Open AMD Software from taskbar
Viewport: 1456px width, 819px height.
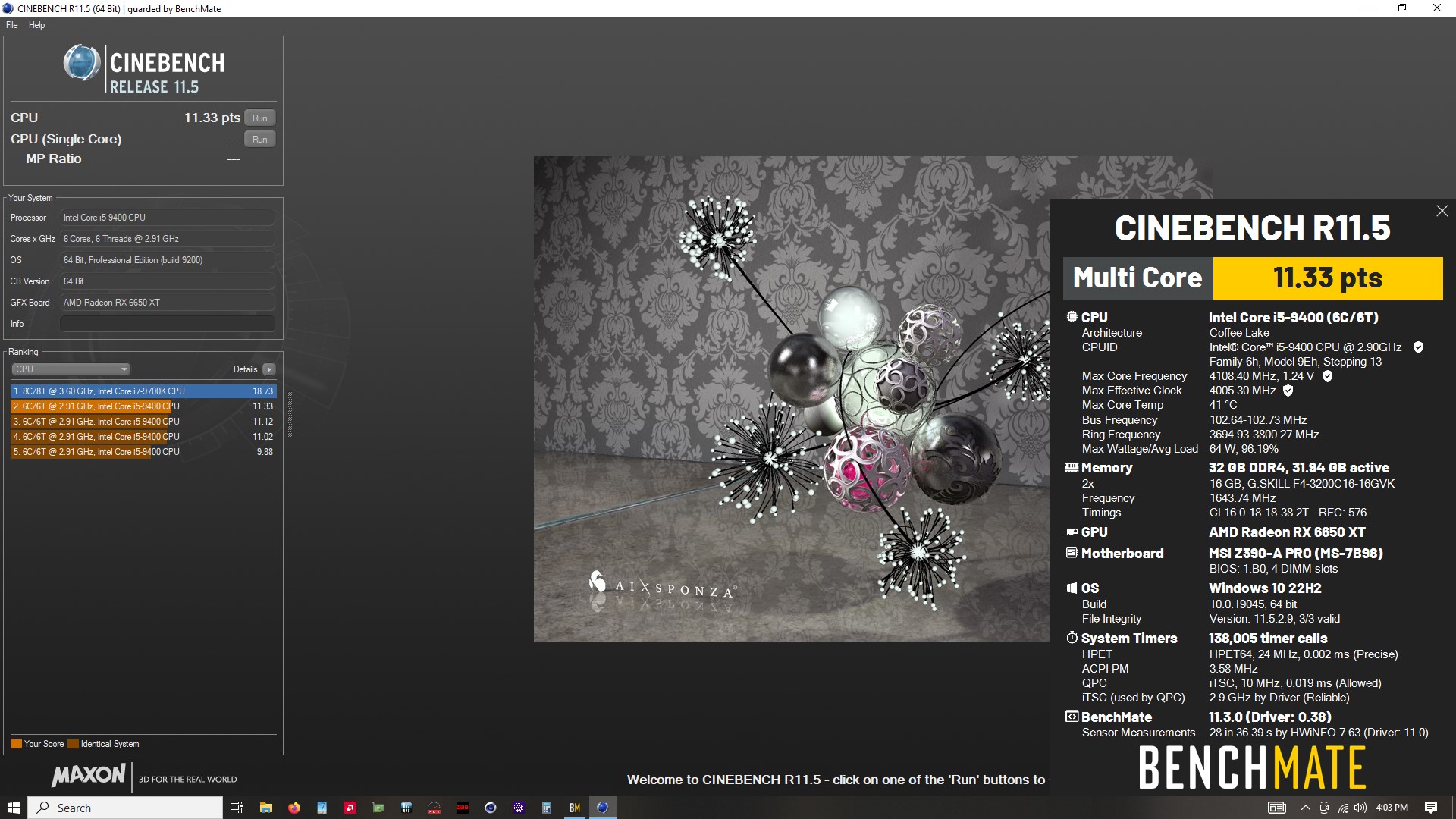[x=350, y=808]
